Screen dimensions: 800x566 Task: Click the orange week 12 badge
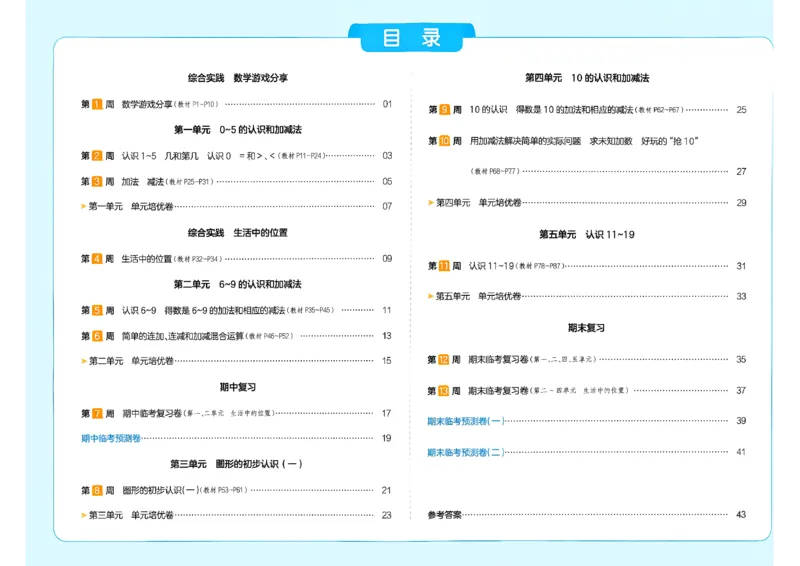click(x=443, y=360)
